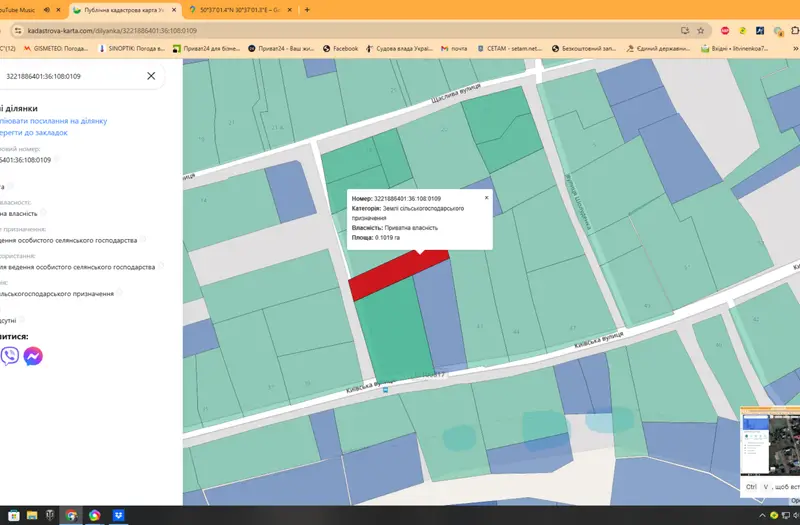Close the Google Maps coordinates tab

pyautogui.click(x=289, y=10)
